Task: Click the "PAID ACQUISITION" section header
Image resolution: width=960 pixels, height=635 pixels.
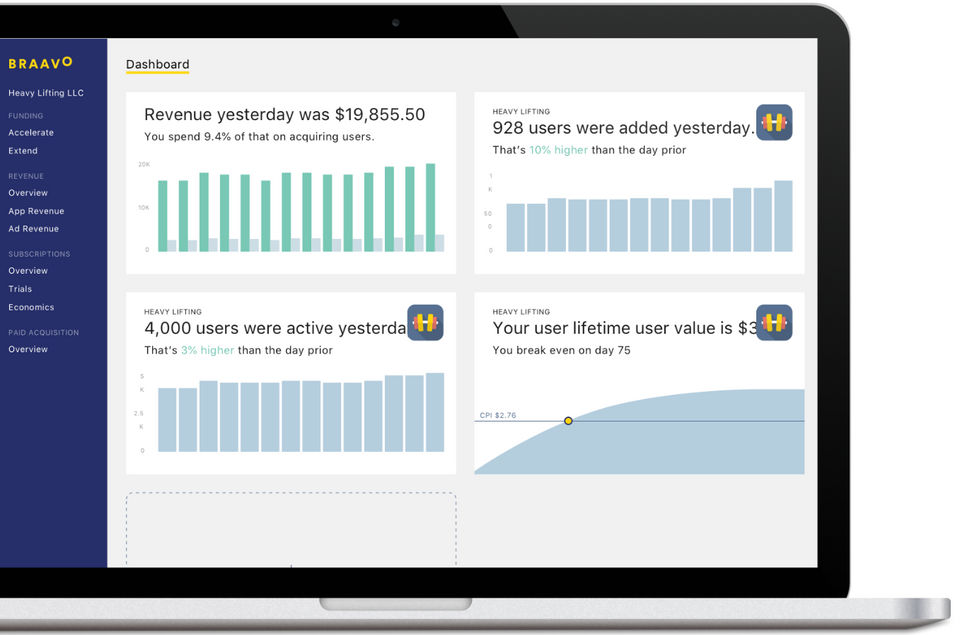Action: [43, 333]
